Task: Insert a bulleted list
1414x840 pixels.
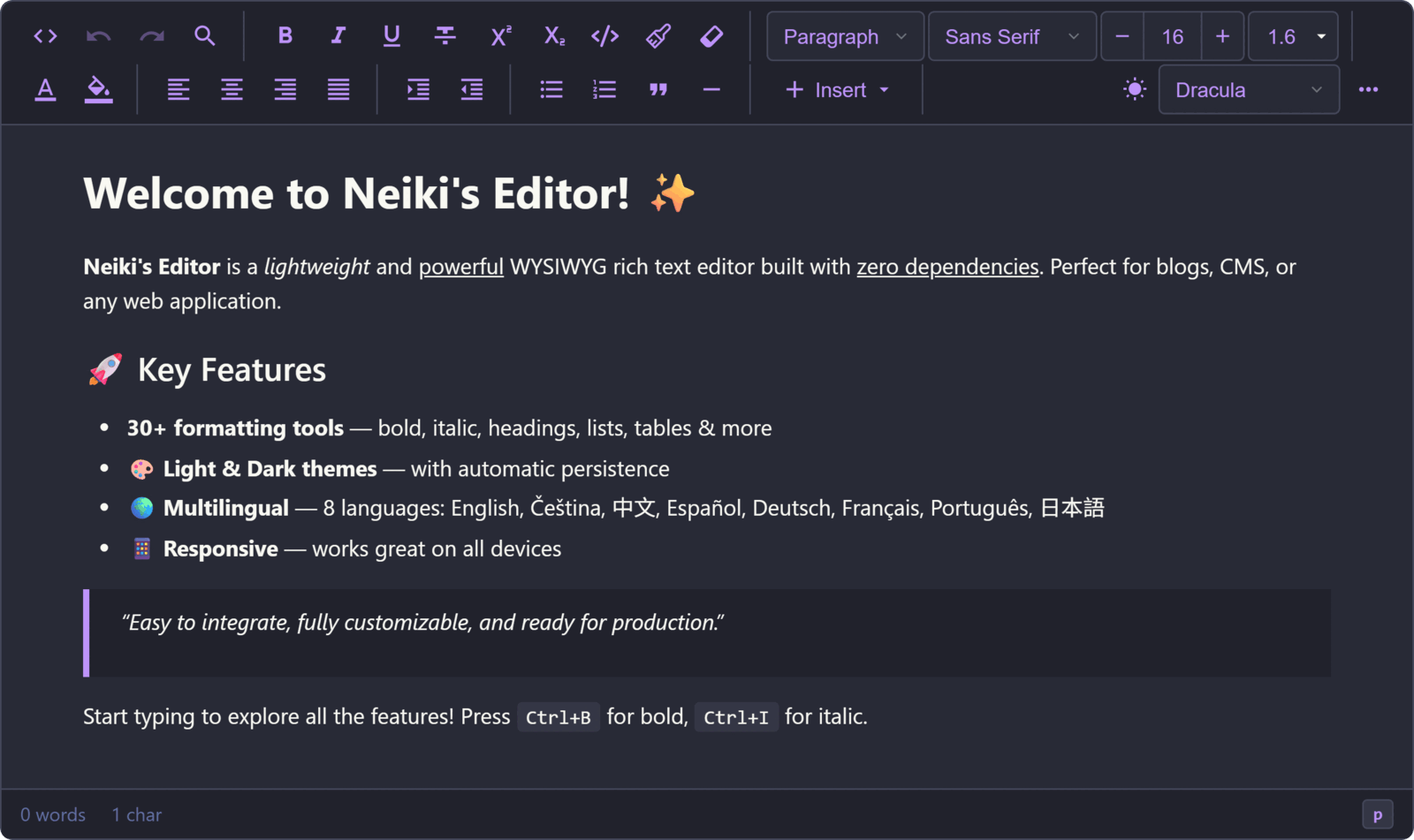Action: point(551,89)
